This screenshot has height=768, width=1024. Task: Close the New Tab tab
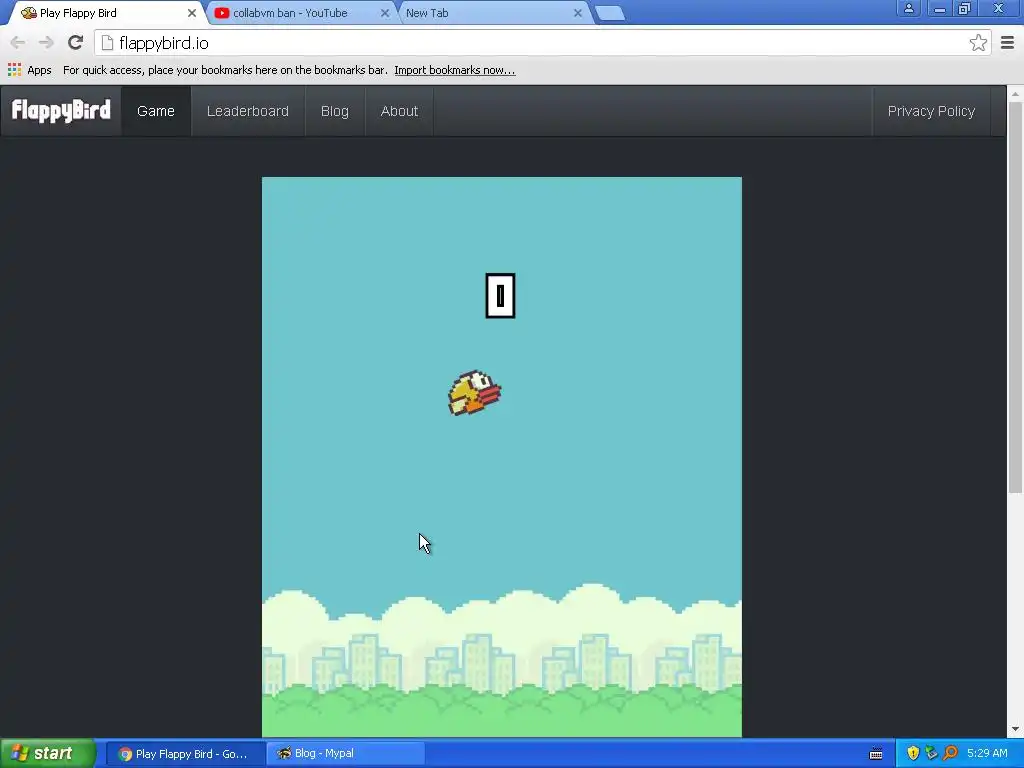click(x=577, y=13)
